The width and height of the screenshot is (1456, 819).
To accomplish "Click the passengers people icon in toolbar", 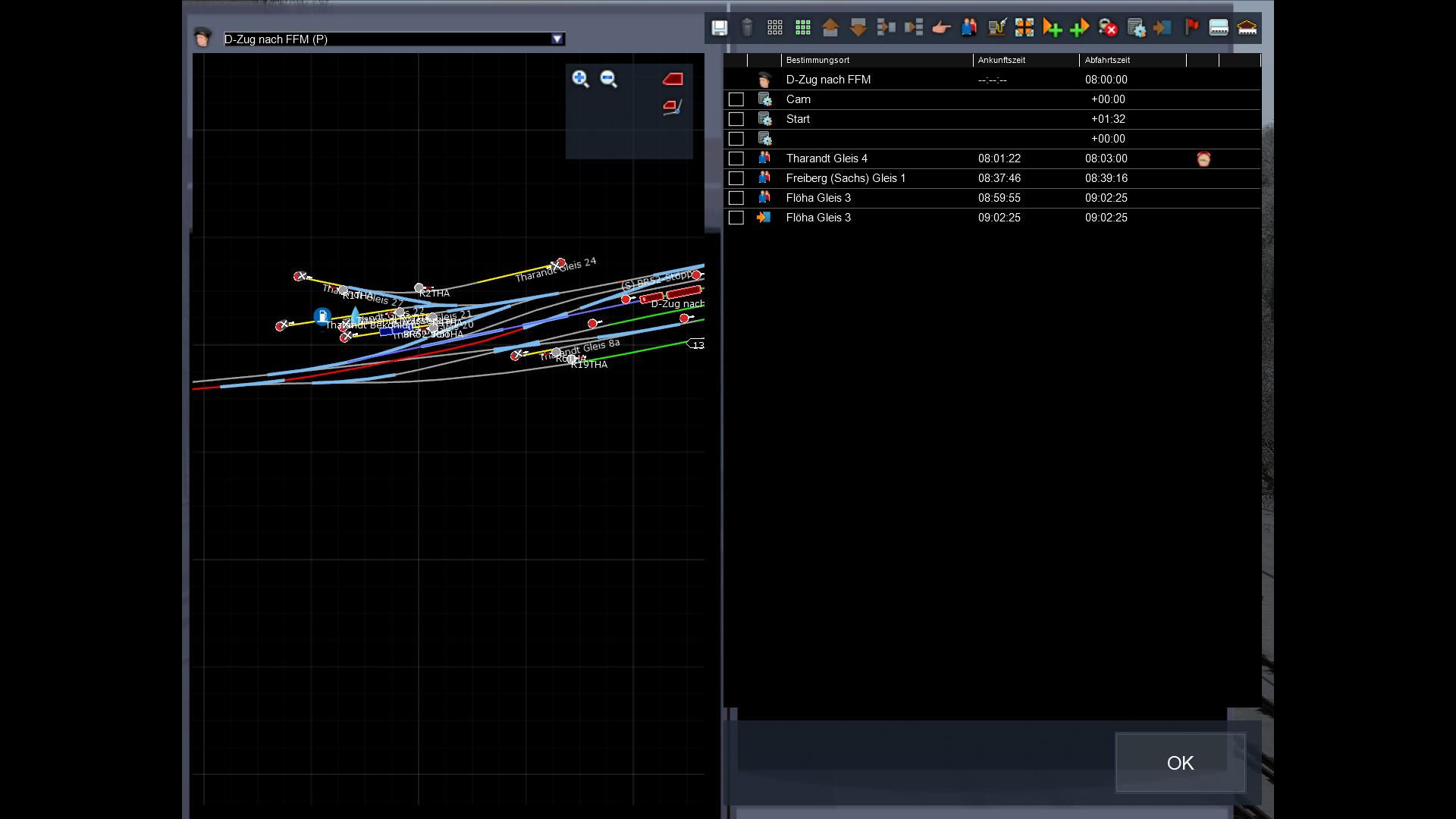I will [x=969, y=28].
